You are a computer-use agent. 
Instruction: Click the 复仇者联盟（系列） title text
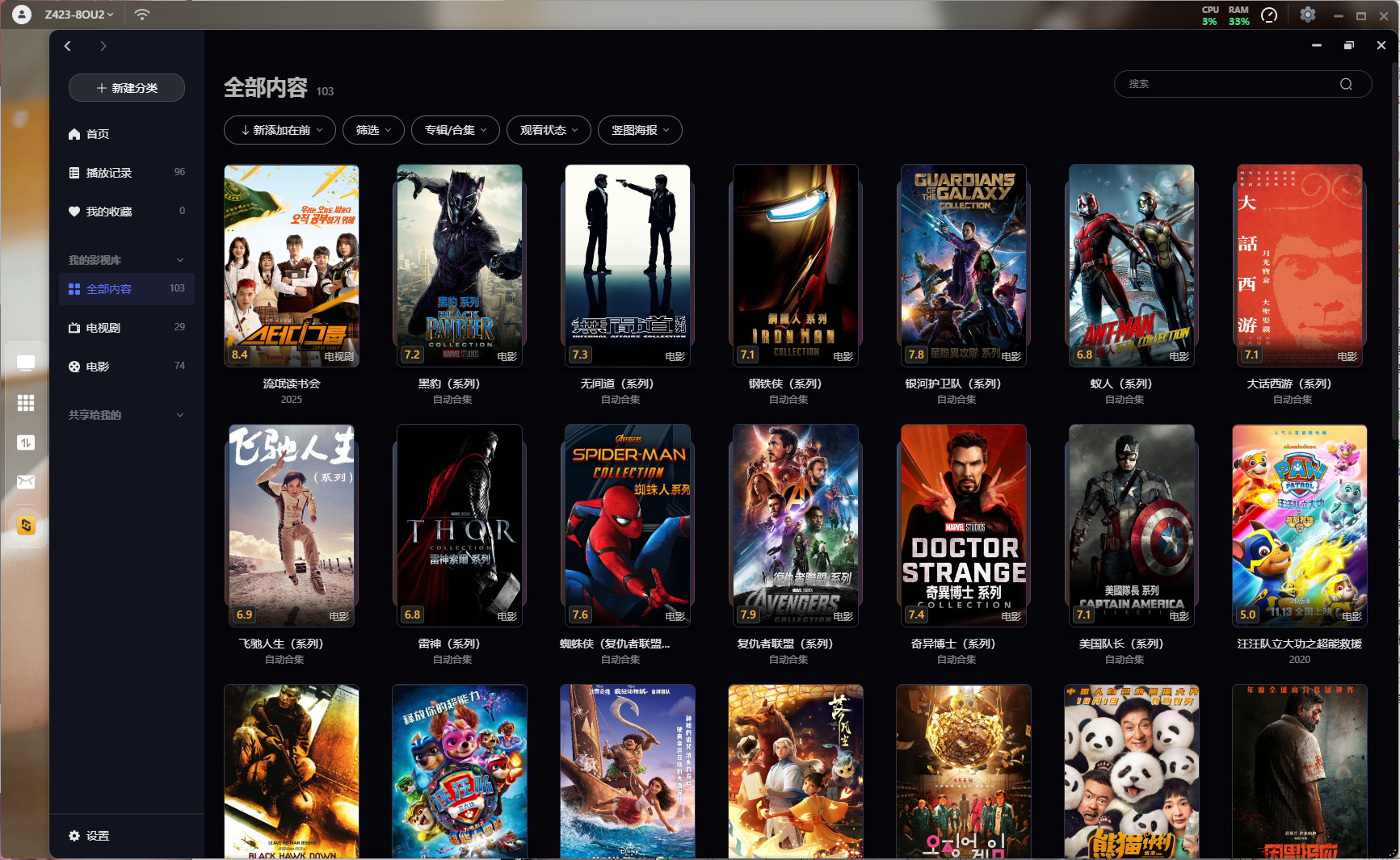click(785, 644)
